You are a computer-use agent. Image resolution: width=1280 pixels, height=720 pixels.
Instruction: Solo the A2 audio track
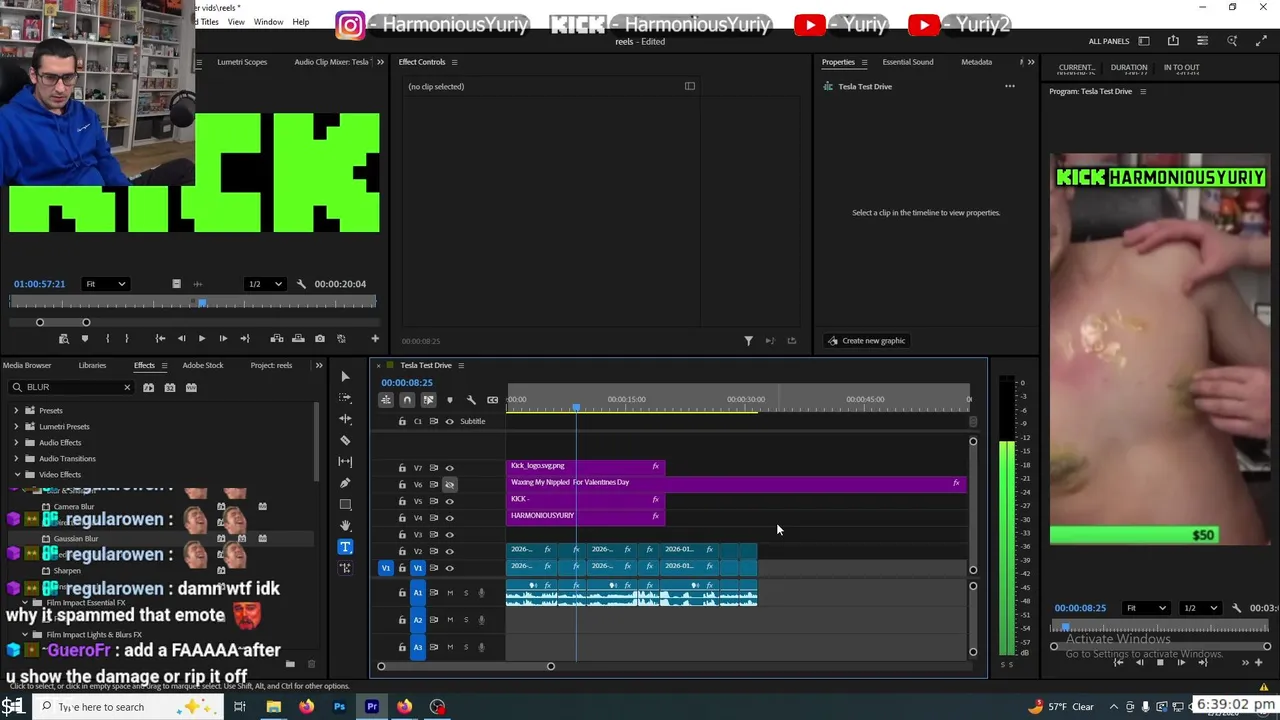[465, 620]
